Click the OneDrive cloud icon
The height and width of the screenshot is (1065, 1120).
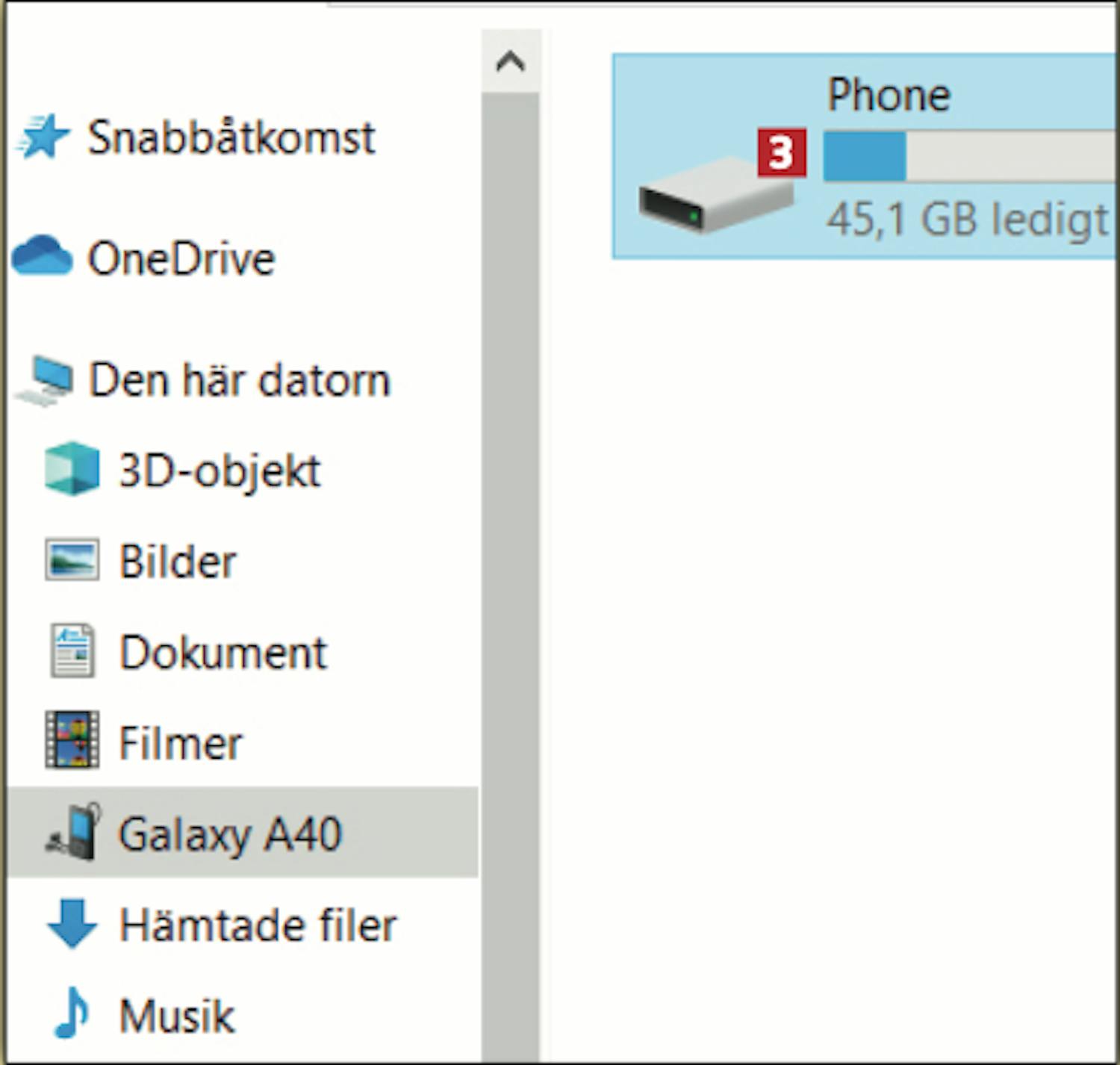pyautogui.click(x=43, y=255)
